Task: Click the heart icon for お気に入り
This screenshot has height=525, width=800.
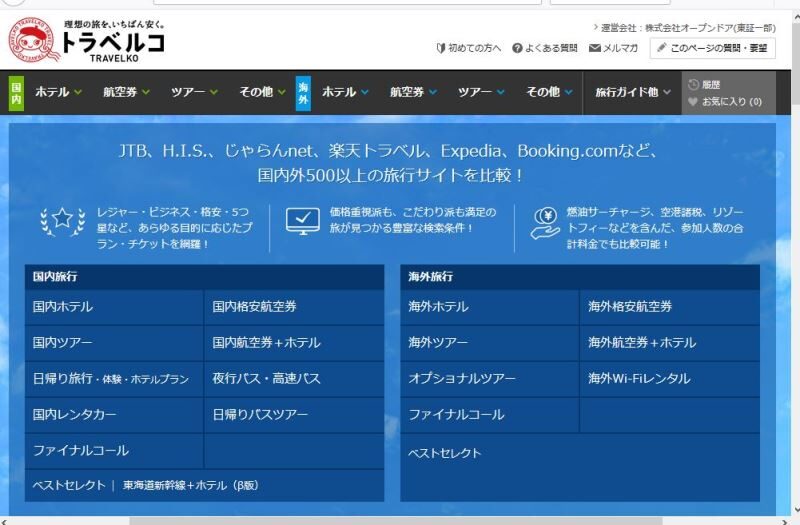Action: click(693, 101)
